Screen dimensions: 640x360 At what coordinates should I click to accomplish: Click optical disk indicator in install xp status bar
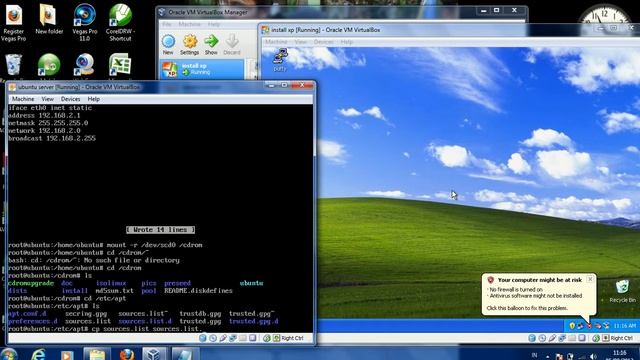coord(542,338)
